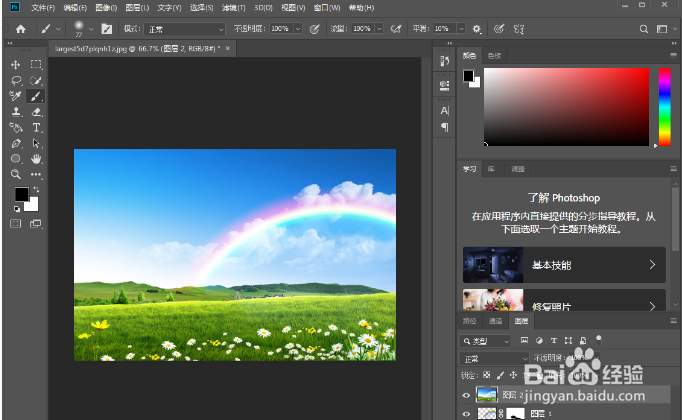Image resolution: width=682 pixels, height=420 pixels.
Task: Open the extra tools ellipsis menu
Action: (36, 174)
